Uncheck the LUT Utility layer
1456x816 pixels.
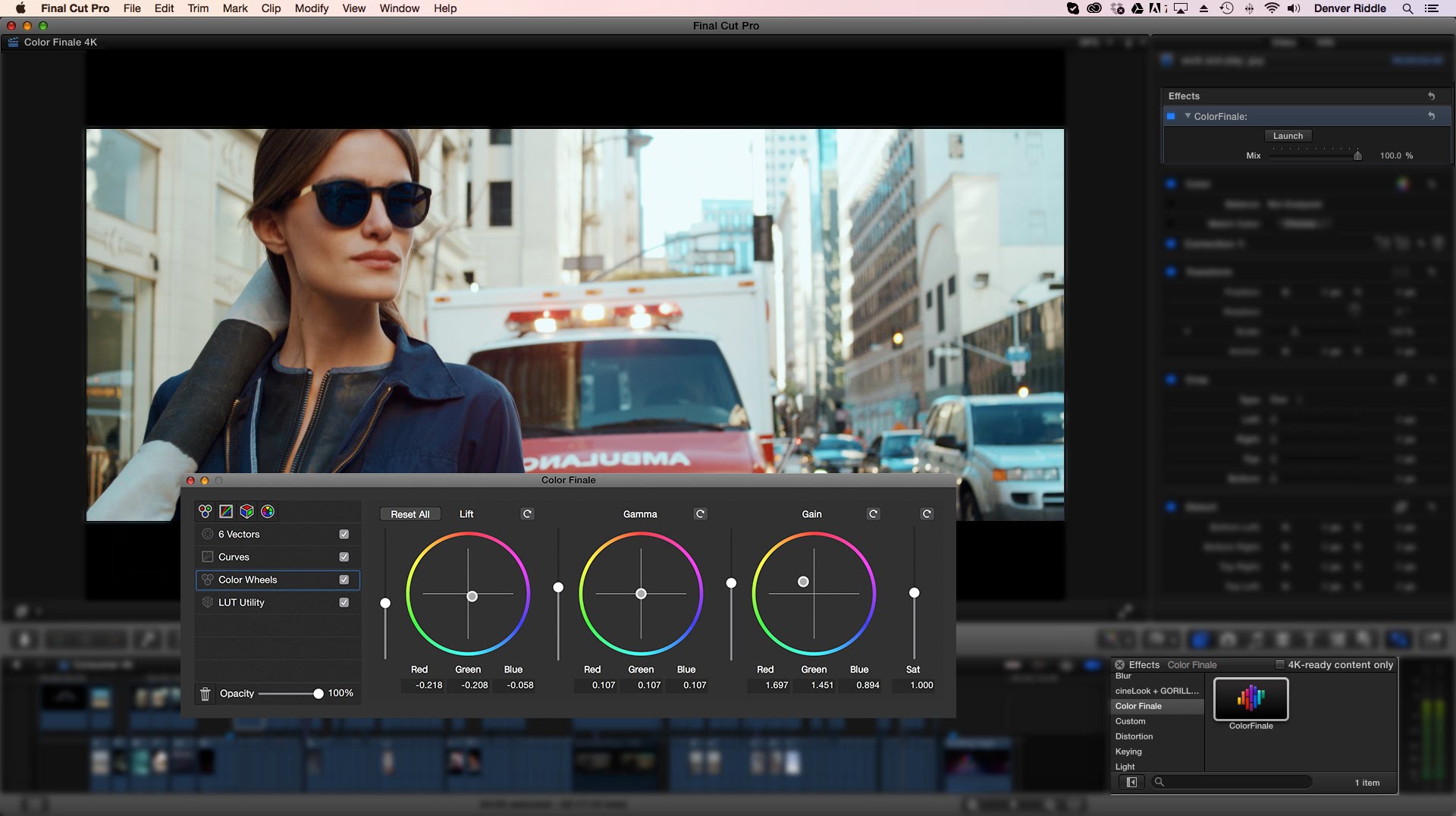click(344, 603)
